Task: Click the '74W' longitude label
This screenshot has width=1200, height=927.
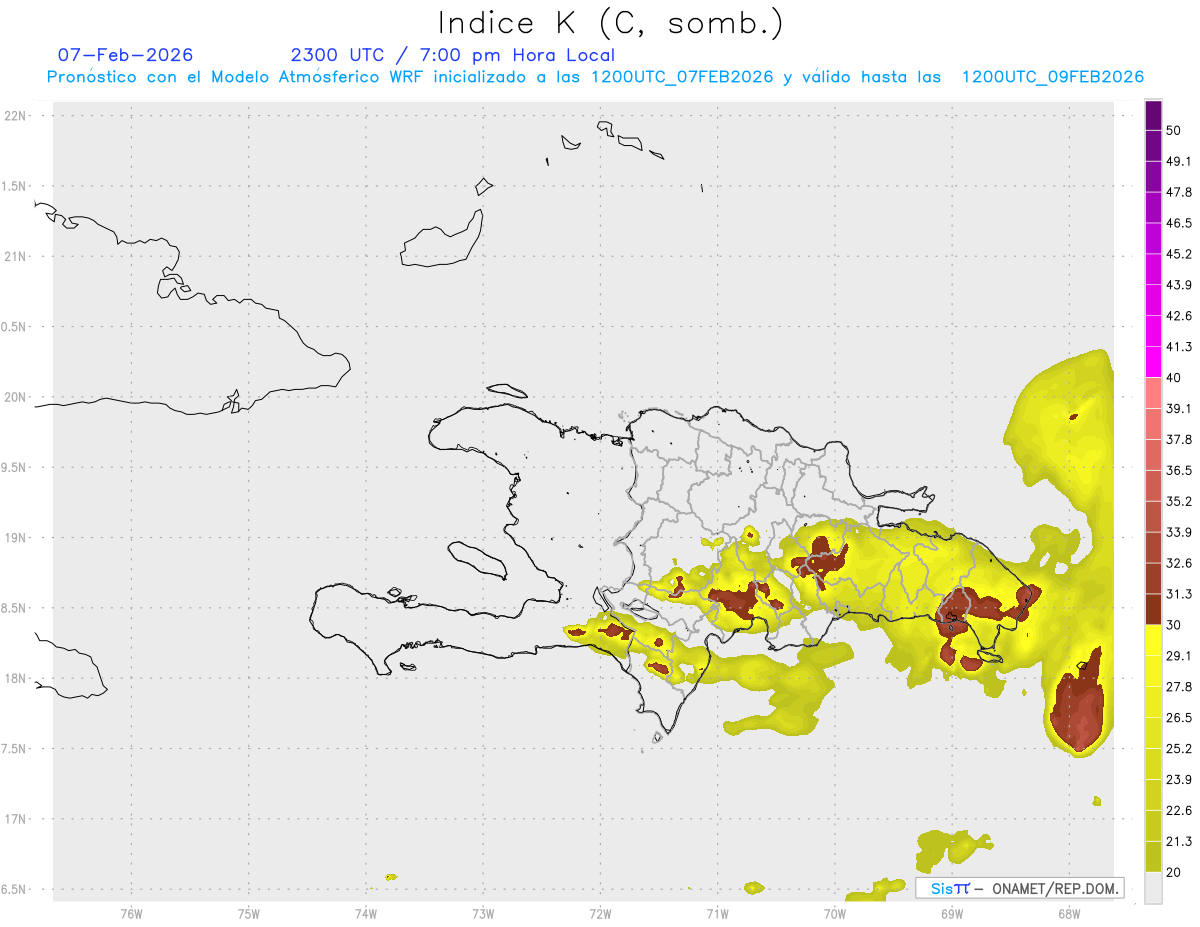Action: pos(366,912)
